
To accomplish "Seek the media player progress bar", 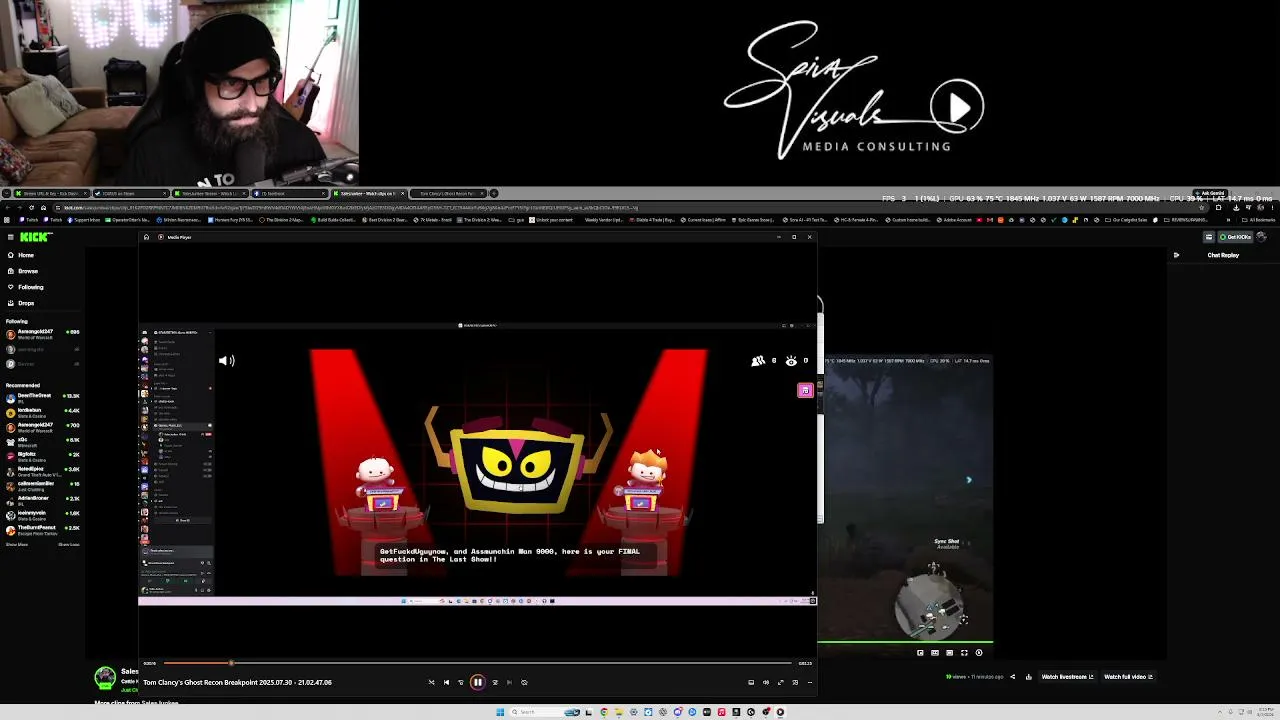I will tap(478, 663).
